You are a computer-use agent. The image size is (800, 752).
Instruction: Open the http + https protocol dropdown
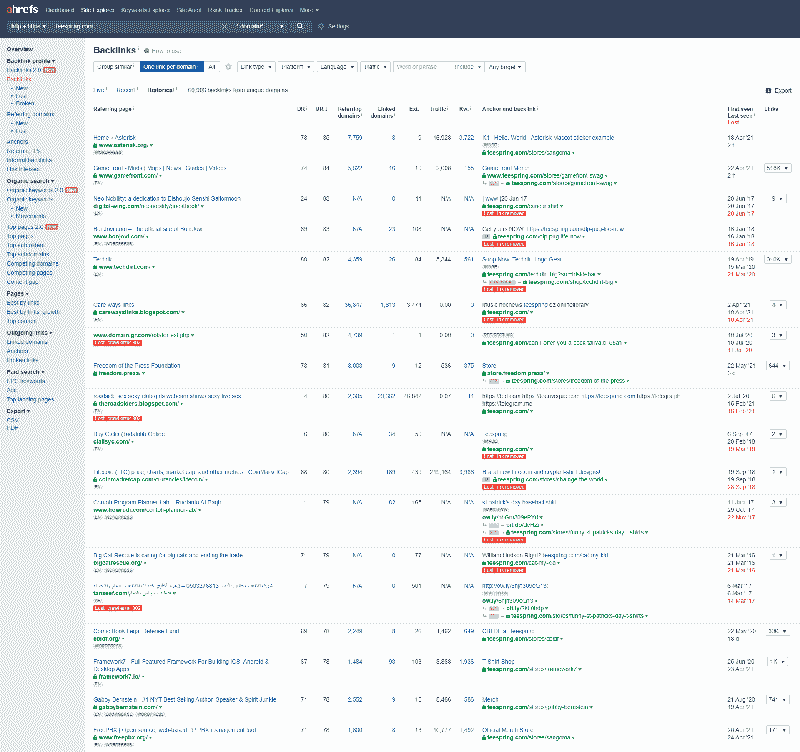pyautogui.click(x=29, y=26)
